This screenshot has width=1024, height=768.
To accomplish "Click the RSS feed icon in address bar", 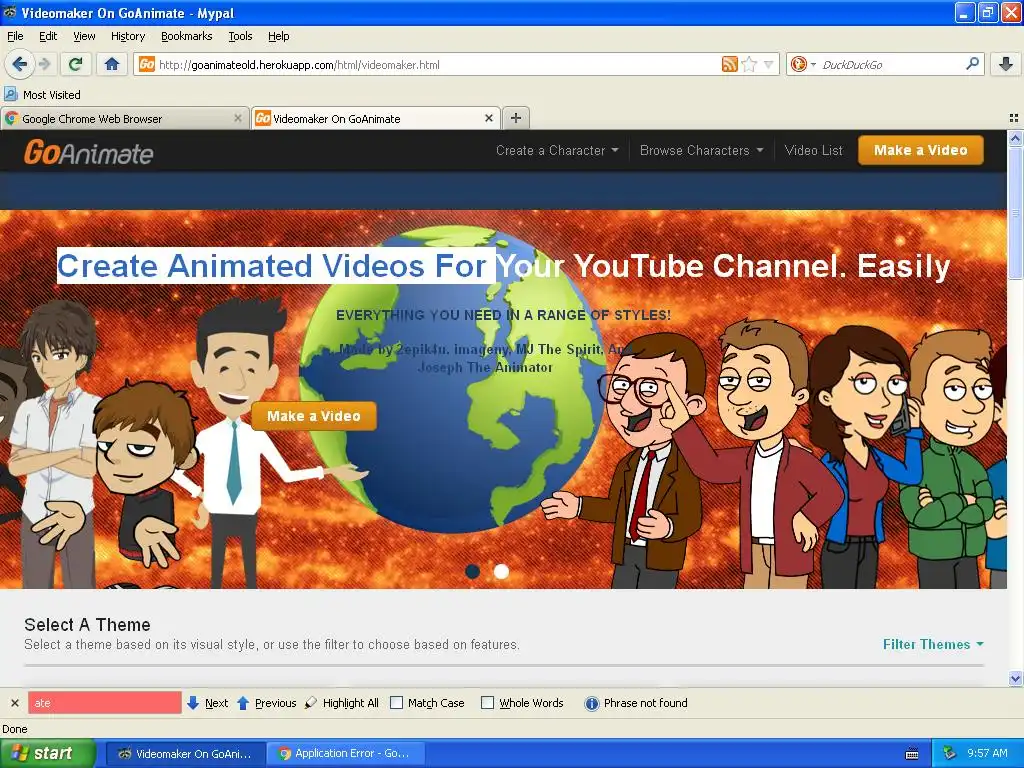I will coord(729,64).
